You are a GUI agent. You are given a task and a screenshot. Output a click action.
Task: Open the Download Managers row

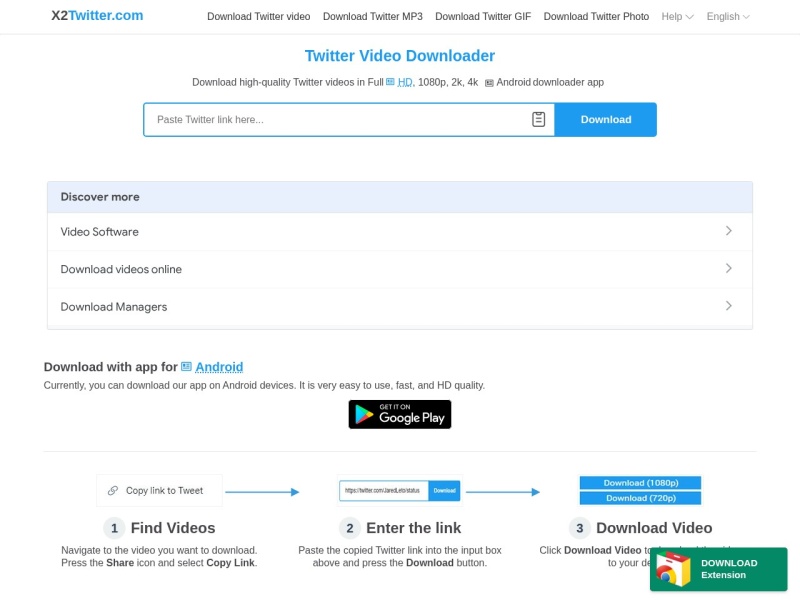399,307
